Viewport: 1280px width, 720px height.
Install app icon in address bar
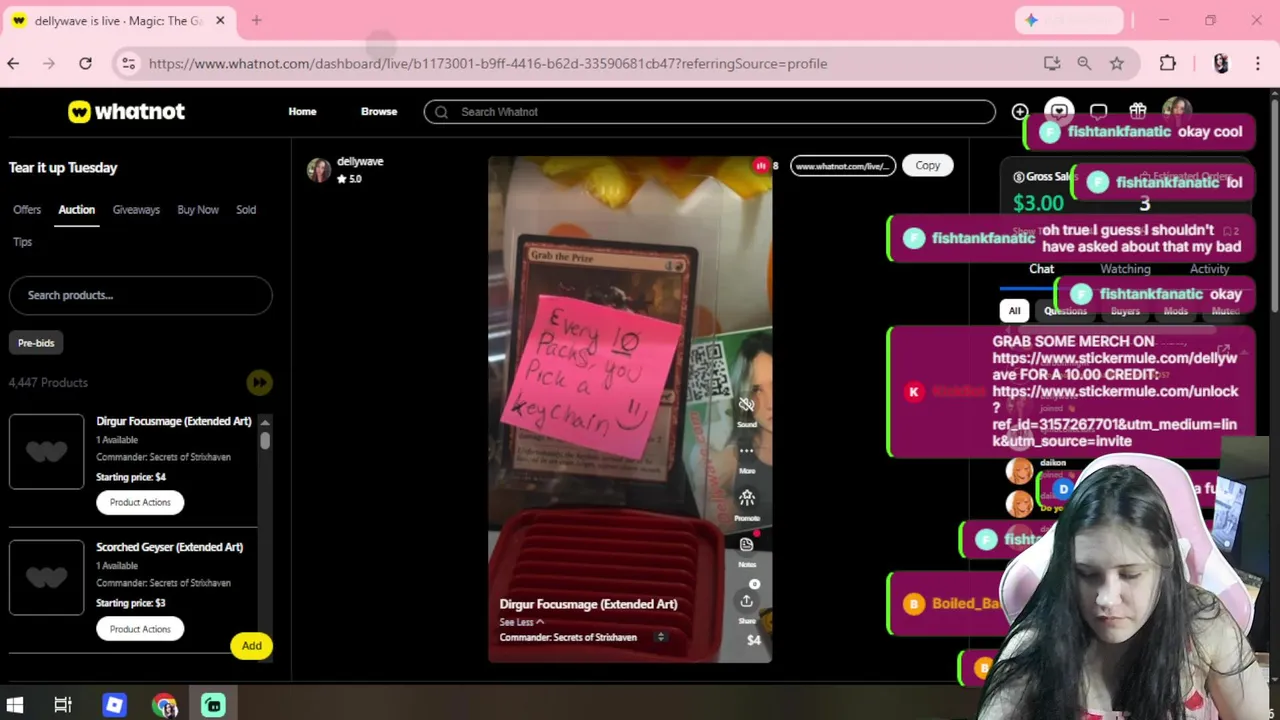pyautogui.click(x=1052, y=63)
